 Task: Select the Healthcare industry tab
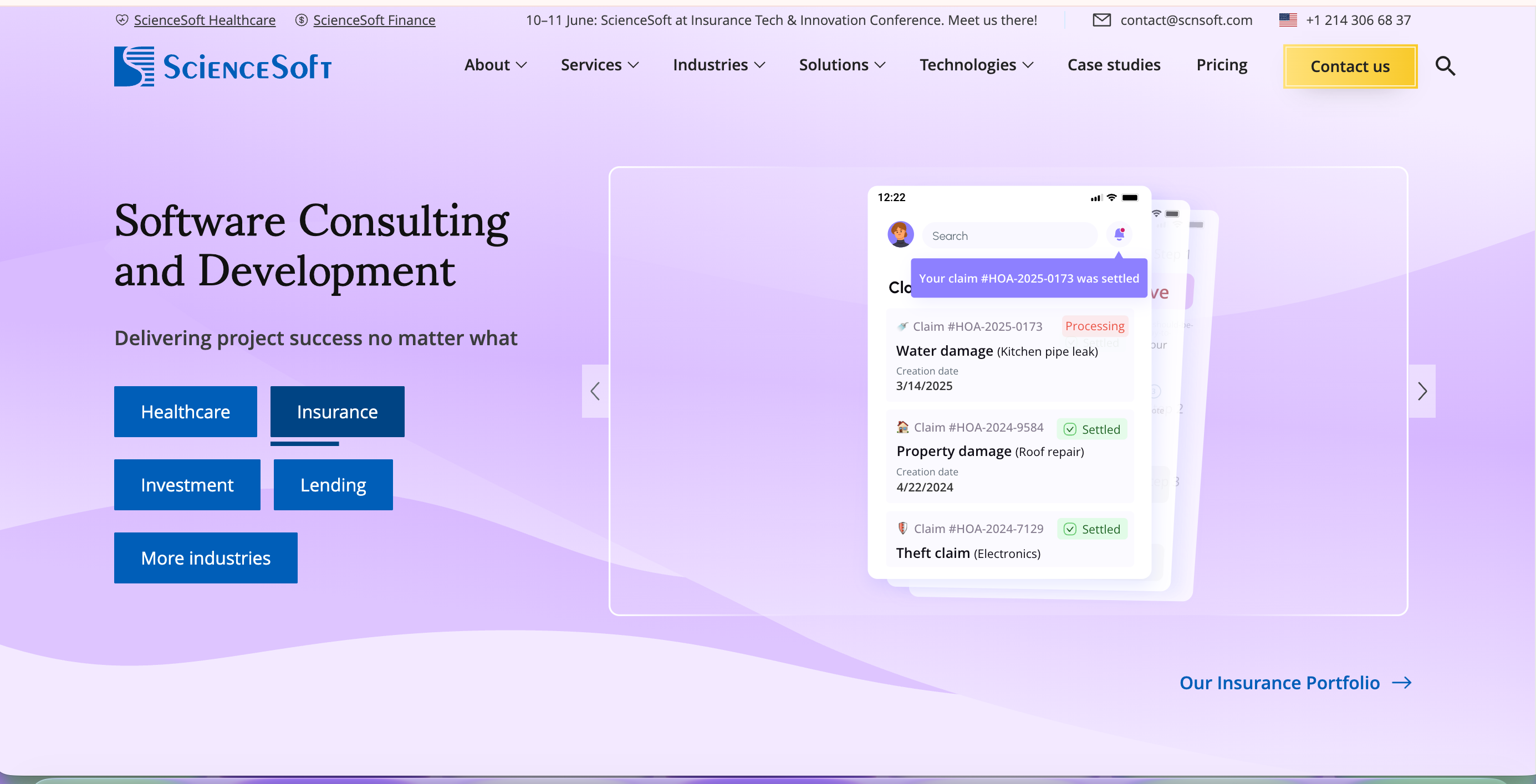tap(186, 411)
